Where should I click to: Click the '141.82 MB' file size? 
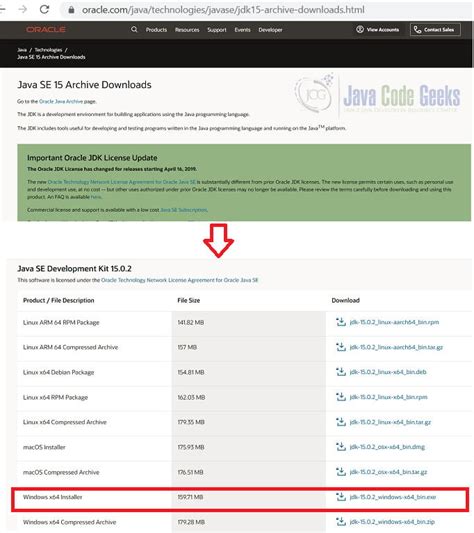click(191, 322)
